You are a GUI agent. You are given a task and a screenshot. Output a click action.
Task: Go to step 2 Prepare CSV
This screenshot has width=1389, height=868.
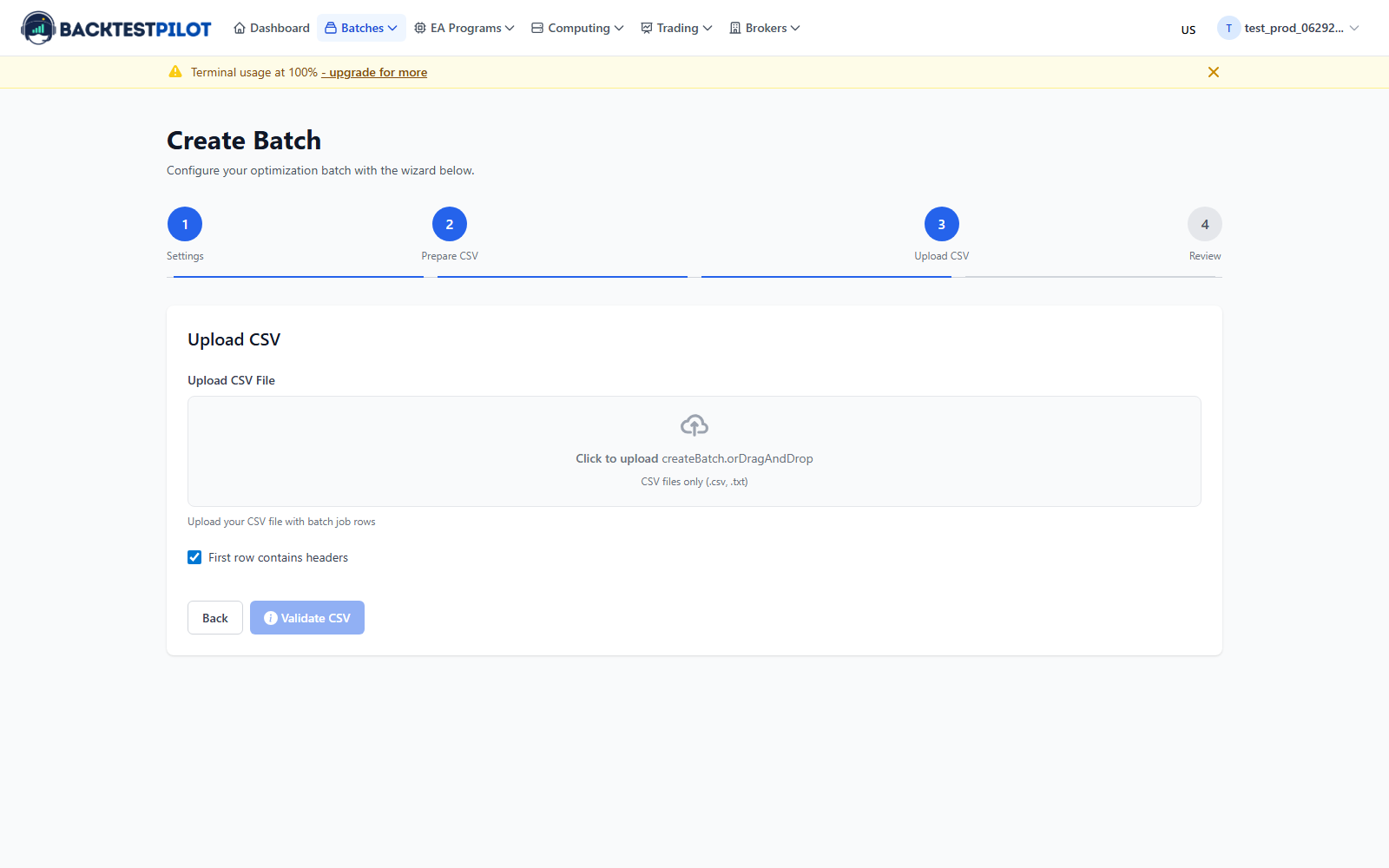coord(450,224)
